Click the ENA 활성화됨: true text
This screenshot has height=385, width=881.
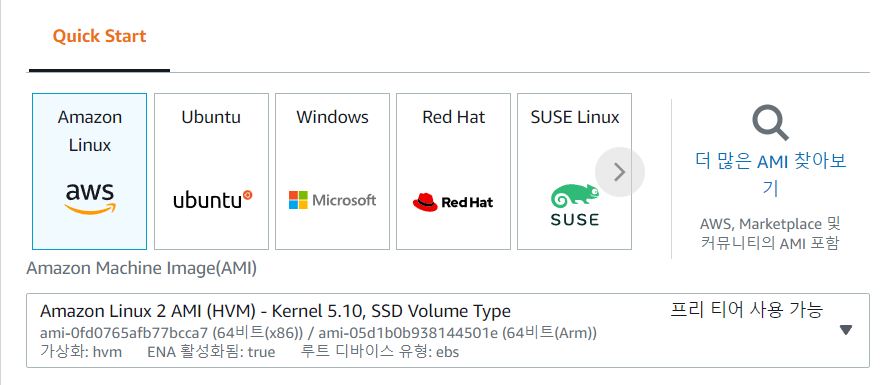click(211, 352)
